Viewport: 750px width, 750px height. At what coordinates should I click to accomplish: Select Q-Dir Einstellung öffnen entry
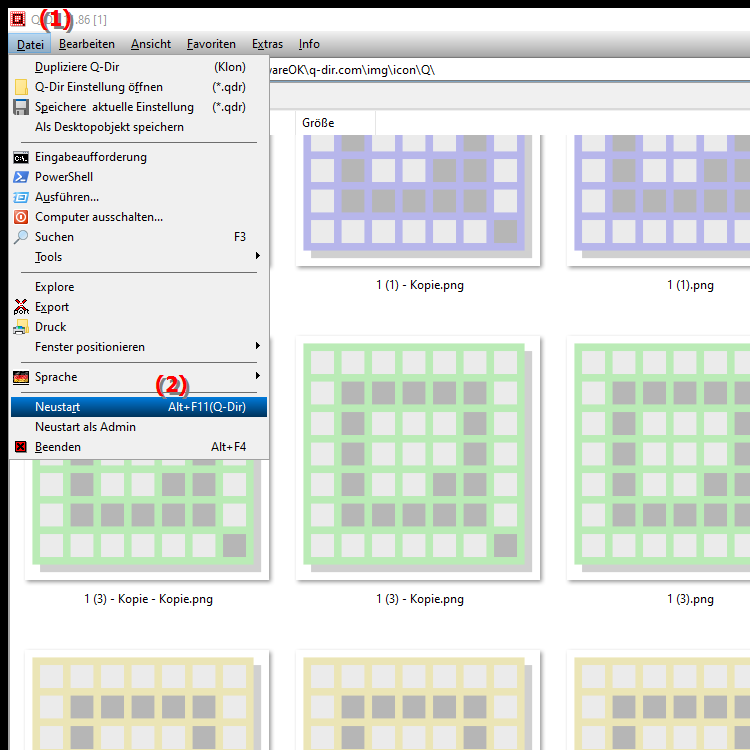[x=139, y=87]
